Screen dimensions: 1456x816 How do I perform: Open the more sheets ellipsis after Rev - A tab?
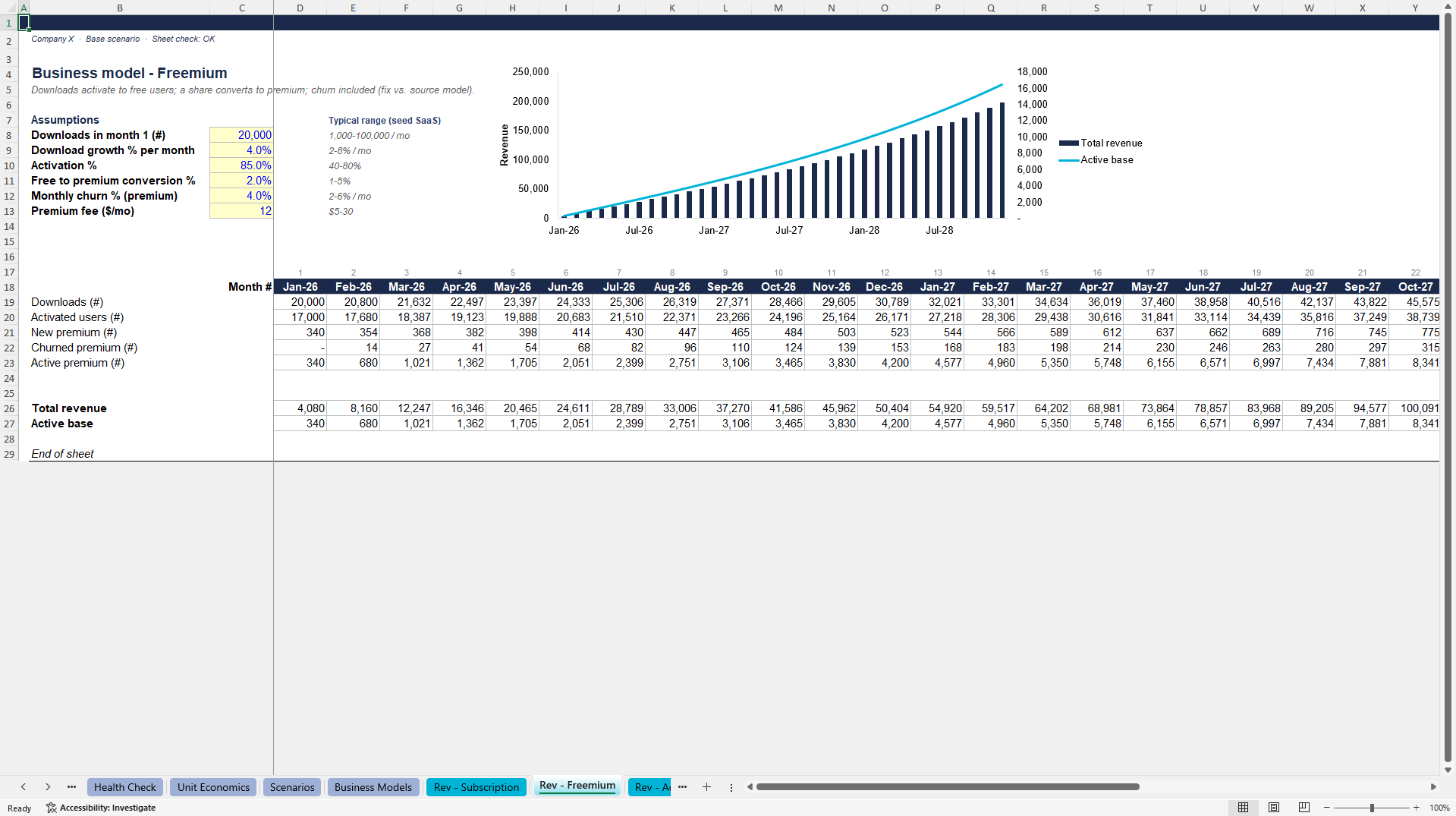click(682, 787)
